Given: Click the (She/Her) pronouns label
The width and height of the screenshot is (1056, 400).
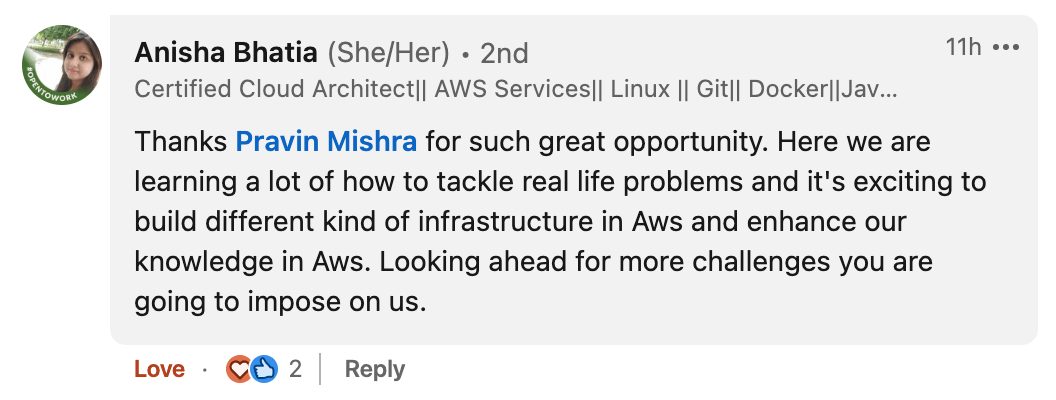Looking at the screenshot, I should 388,52.
